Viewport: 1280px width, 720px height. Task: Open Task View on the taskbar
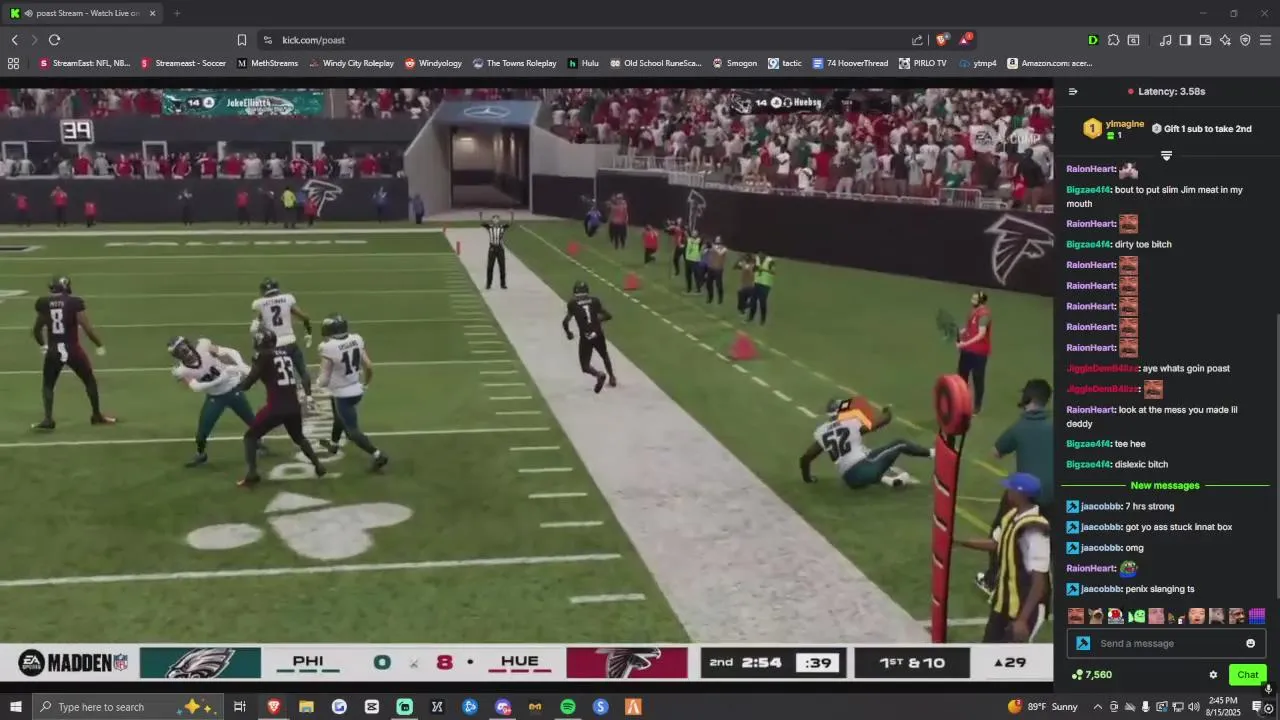[x=240, y=707]
